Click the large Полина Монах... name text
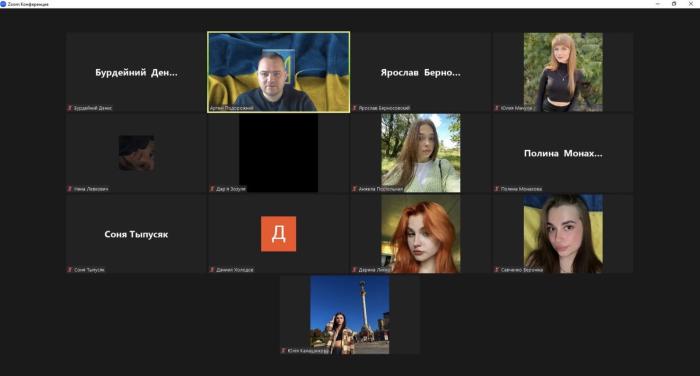Screen dimensions: 700x376 pyautogui.click(x=563, y=153)
